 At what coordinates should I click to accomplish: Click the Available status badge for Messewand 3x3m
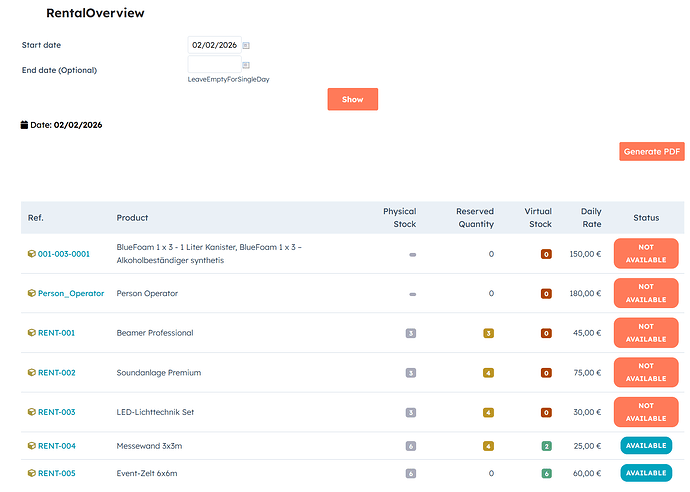[646, 446]
